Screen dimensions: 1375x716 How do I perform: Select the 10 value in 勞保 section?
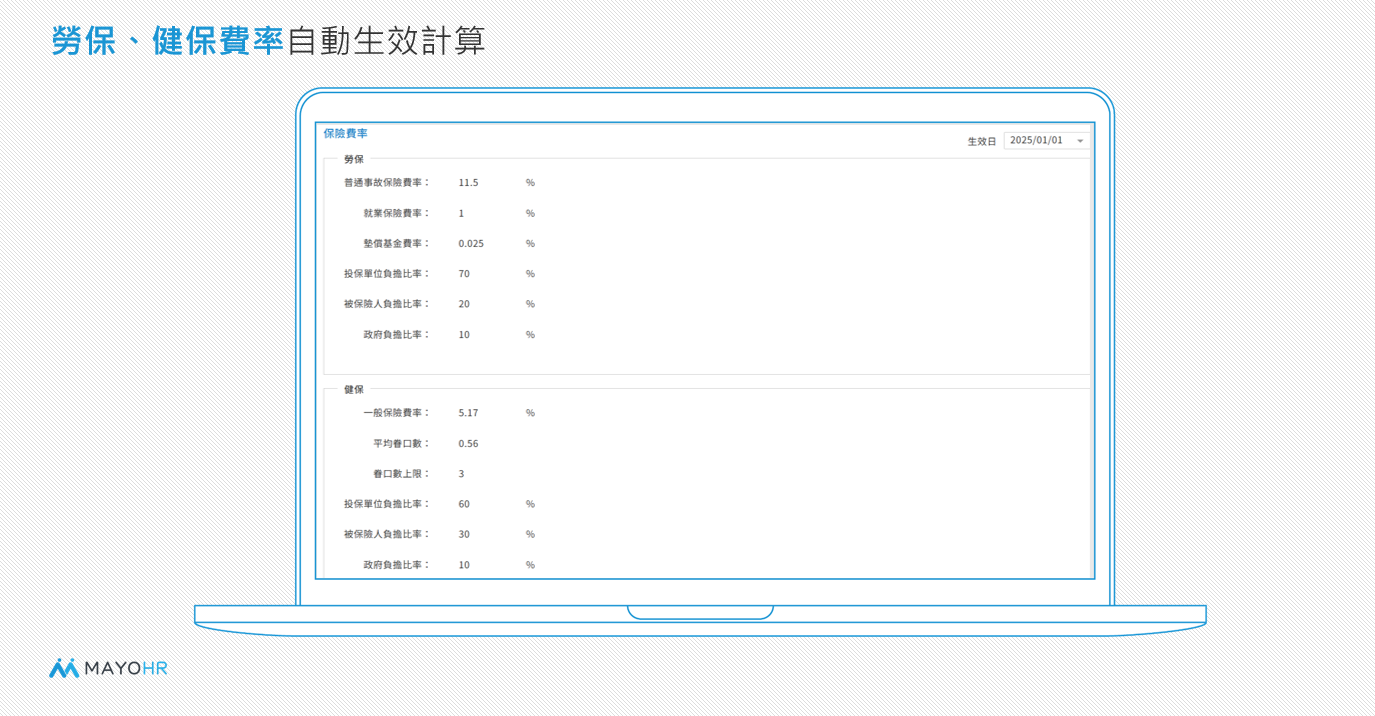click(464, 335)
